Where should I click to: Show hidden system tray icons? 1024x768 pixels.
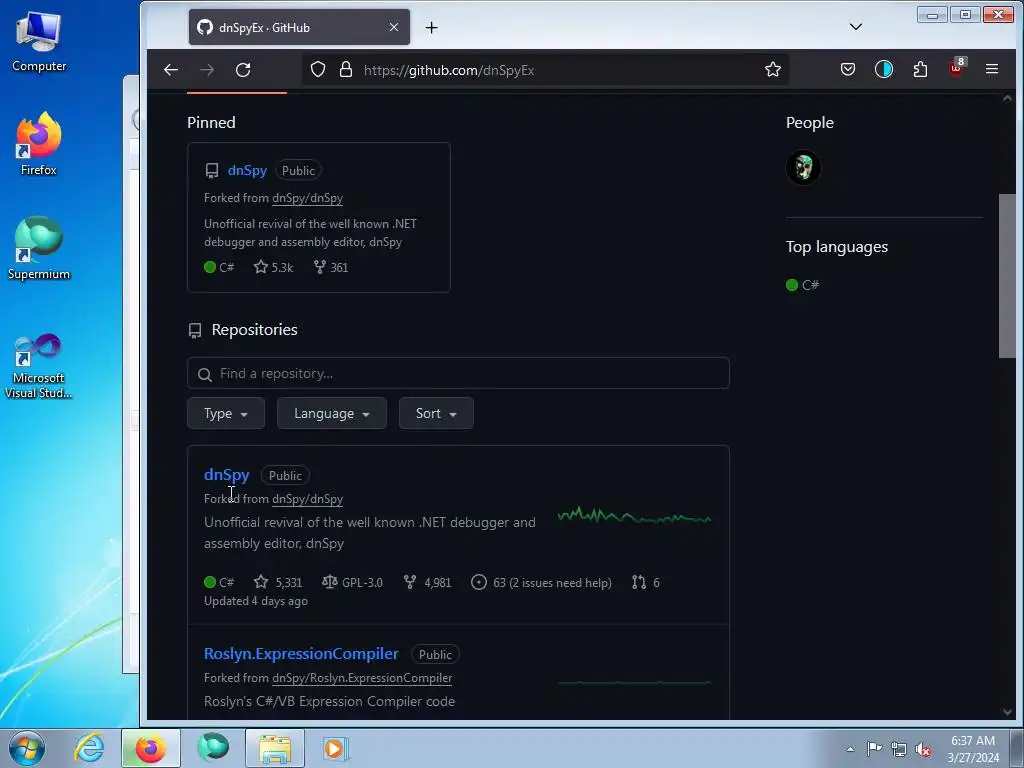[x=850, y=748]
